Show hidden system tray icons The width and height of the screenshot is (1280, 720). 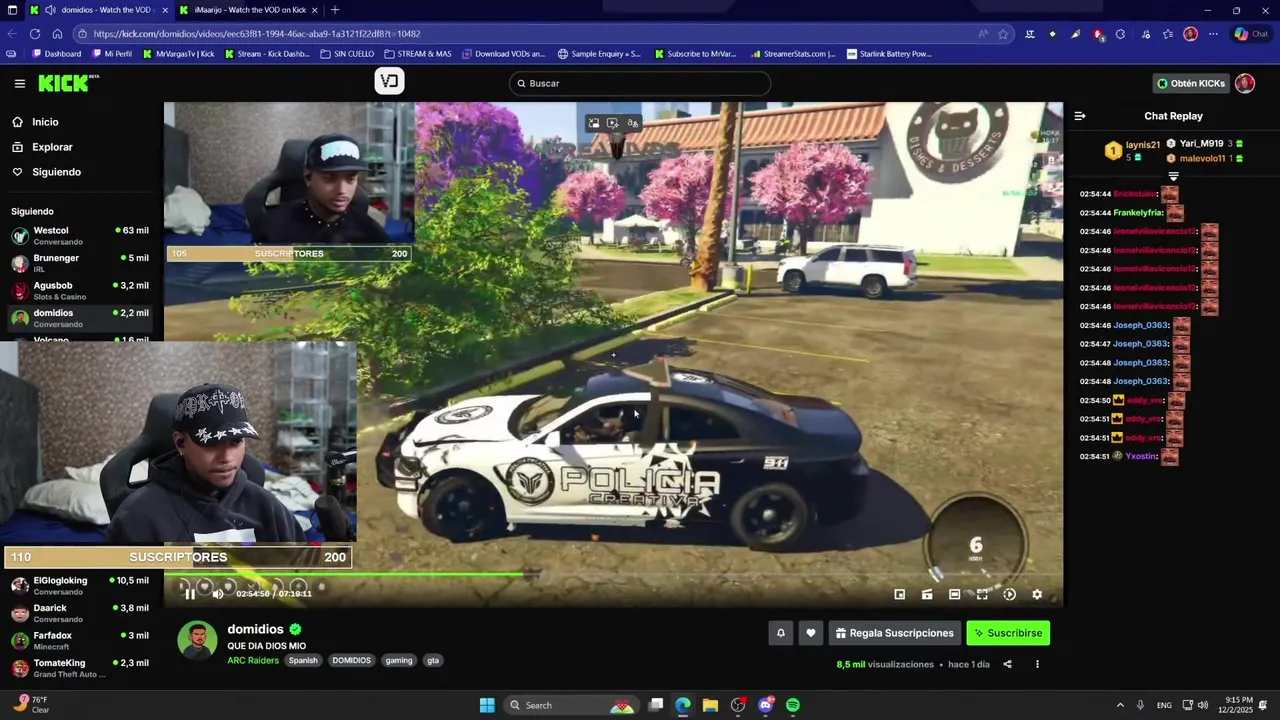1119,705
